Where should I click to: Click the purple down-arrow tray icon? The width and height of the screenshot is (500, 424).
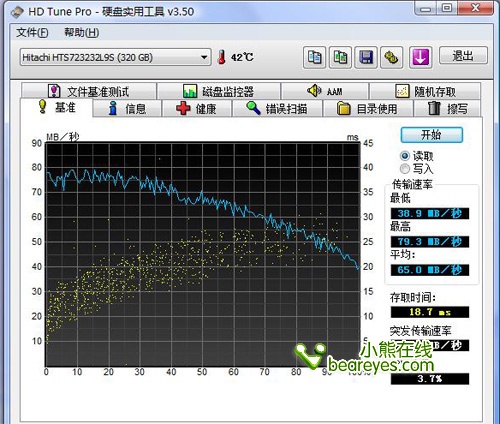click(420, 58)
